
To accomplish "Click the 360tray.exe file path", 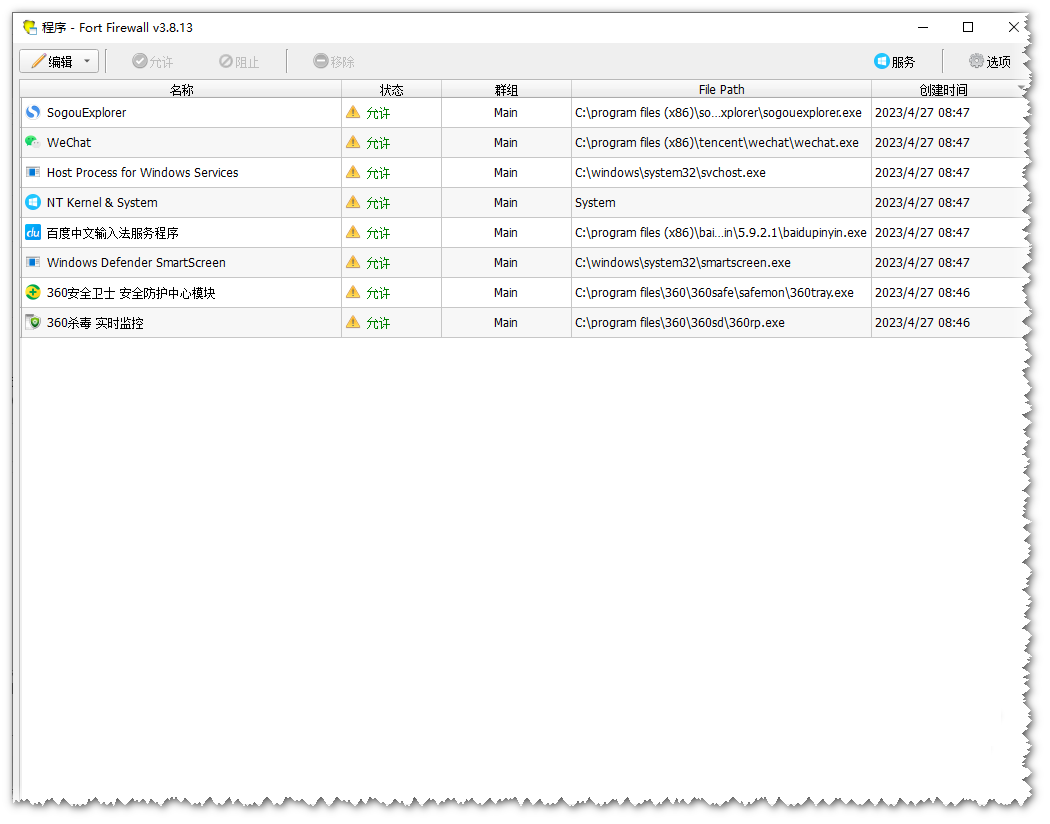I will click(714, 293).
